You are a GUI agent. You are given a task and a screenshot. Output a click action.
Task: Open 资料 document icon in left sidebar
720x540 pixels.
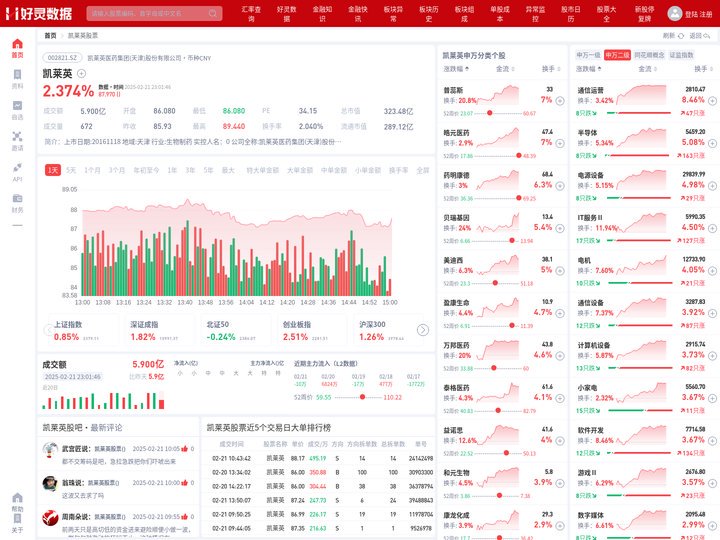[17, 74]
